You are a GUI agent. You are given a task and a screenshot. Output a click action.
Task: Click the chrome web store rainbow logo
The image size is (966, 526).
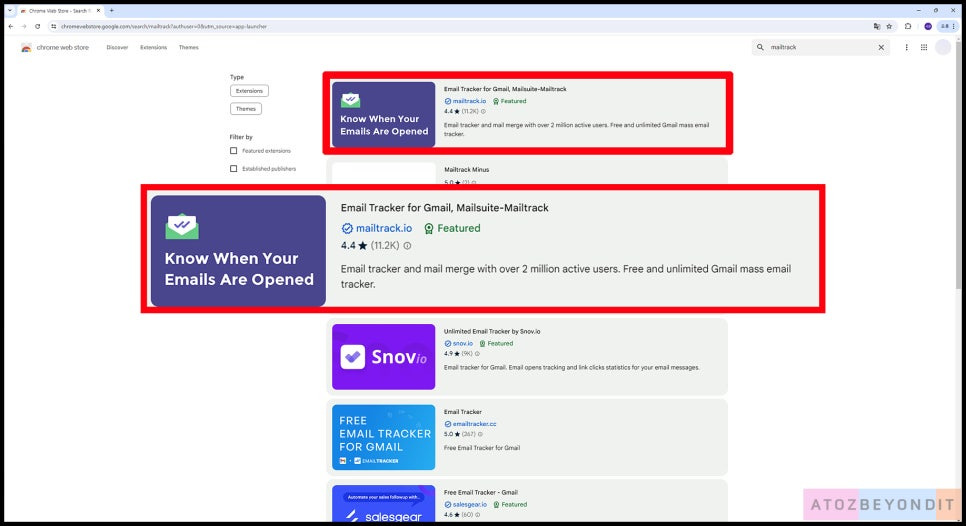coord(26,47)
